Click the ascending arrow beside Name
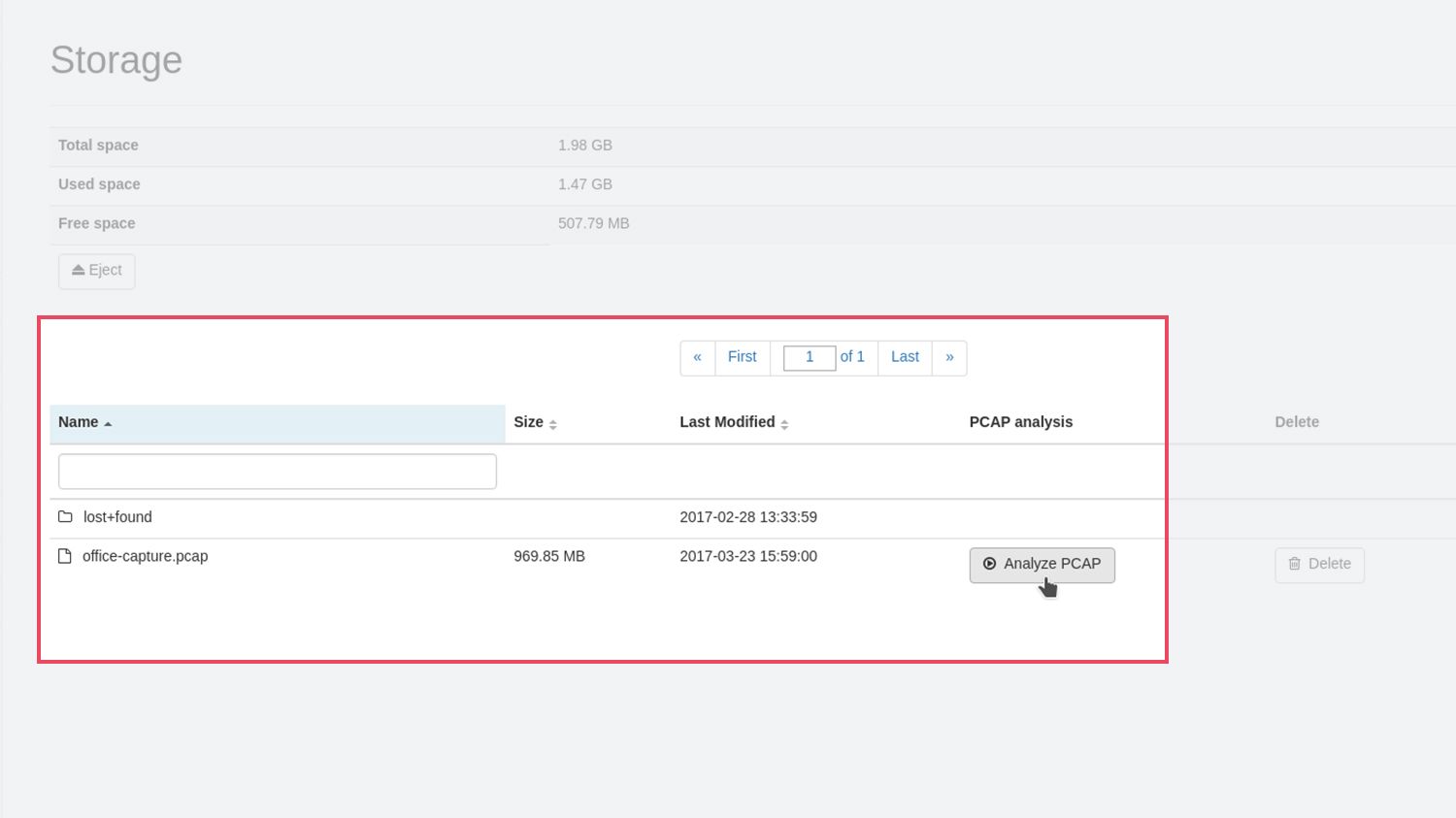 click(107, 424)
